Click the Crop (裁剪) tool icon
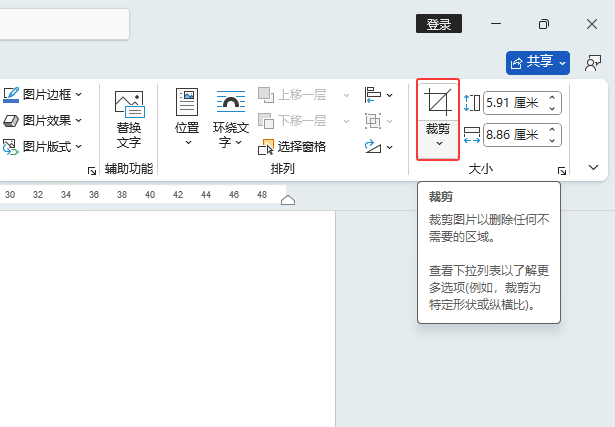Viewport: 615px width, 427px height. click(x=438, y=102)
